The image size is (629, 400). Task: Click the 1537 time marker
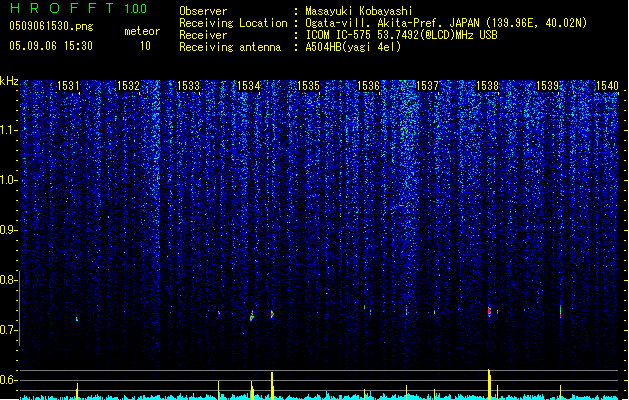428,86
